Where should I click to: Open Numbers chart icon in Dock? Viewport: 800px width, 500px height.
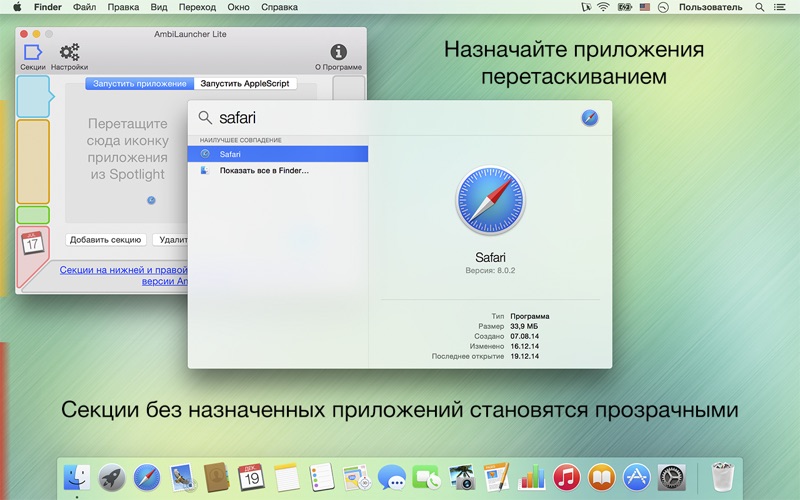[532, 478]
